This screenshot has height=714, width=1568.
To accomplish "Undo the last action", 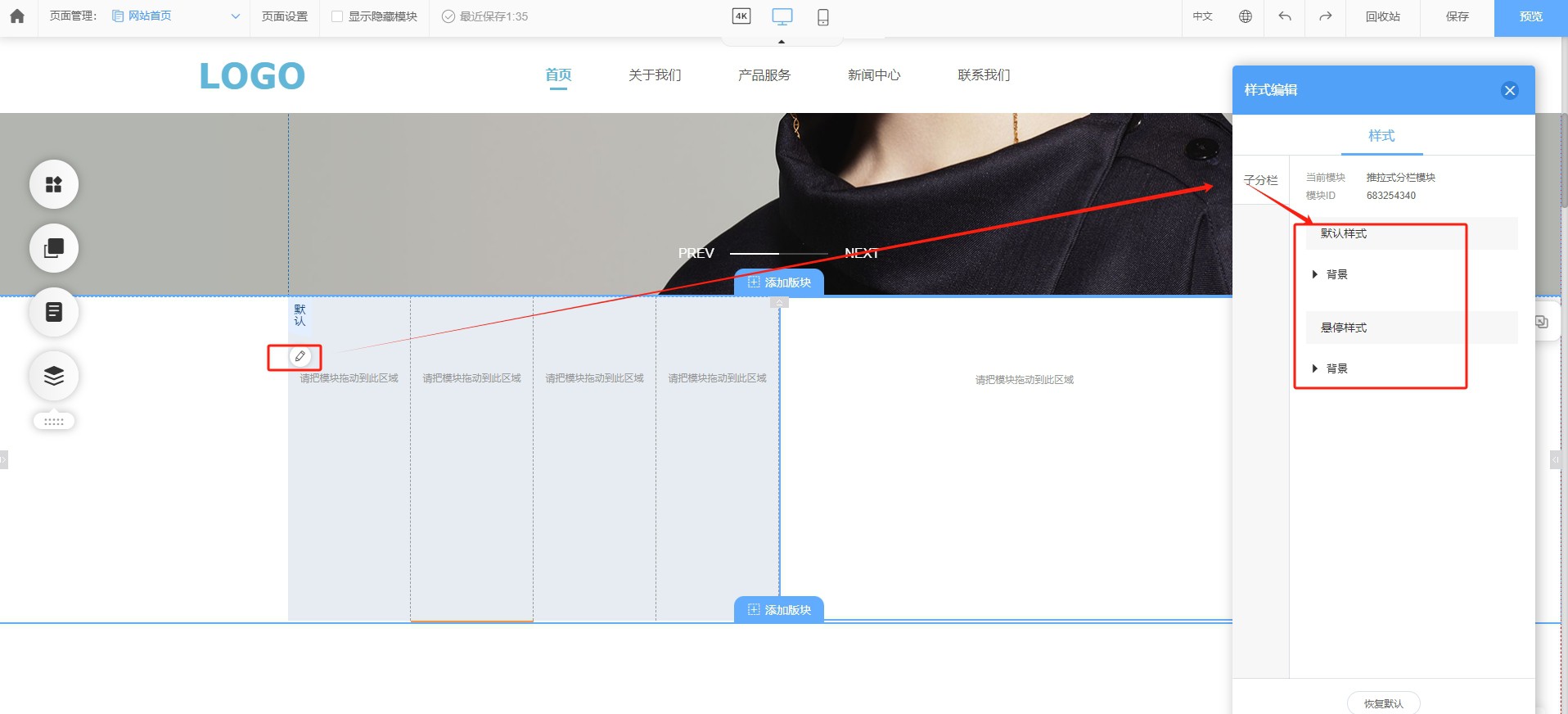I will click(x=1285, y=16).
